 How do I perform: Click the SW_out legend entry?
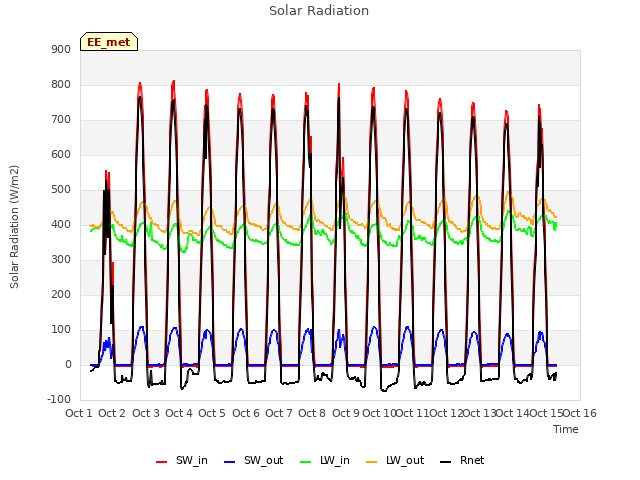coord(253,460)
